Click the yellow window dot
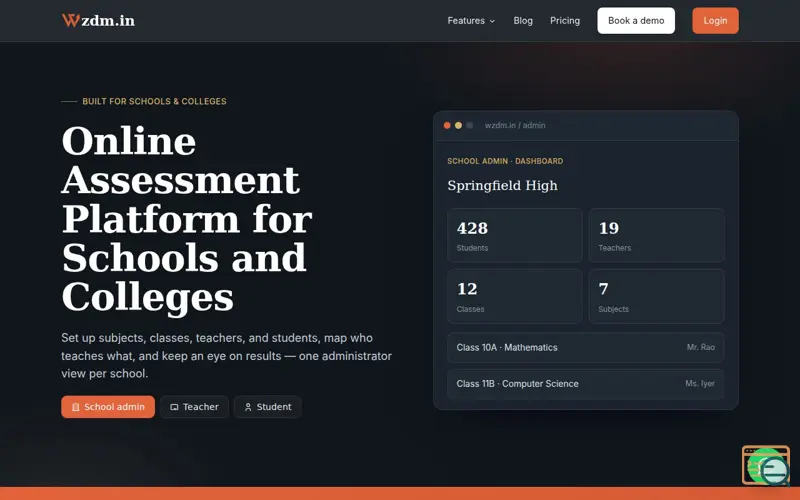This screenshot has width=800, height=500. [x=458, y=126]
